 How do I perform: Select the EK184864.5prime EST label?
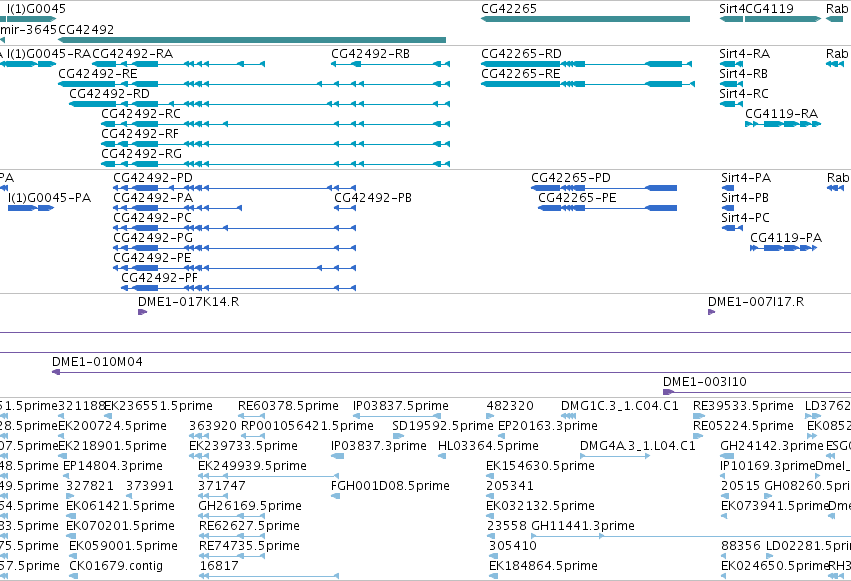point(543,566)
